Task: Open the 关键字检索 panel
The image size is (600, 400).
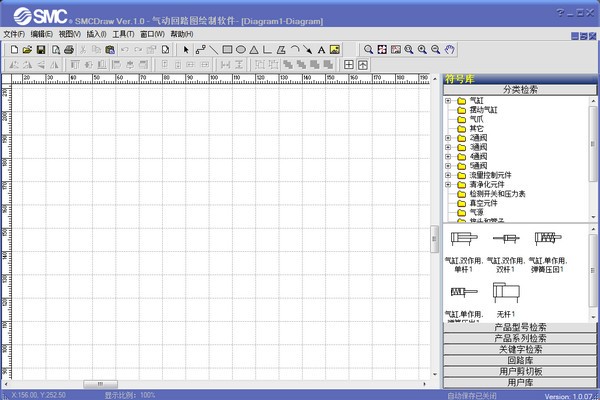Action: [520, 349]
